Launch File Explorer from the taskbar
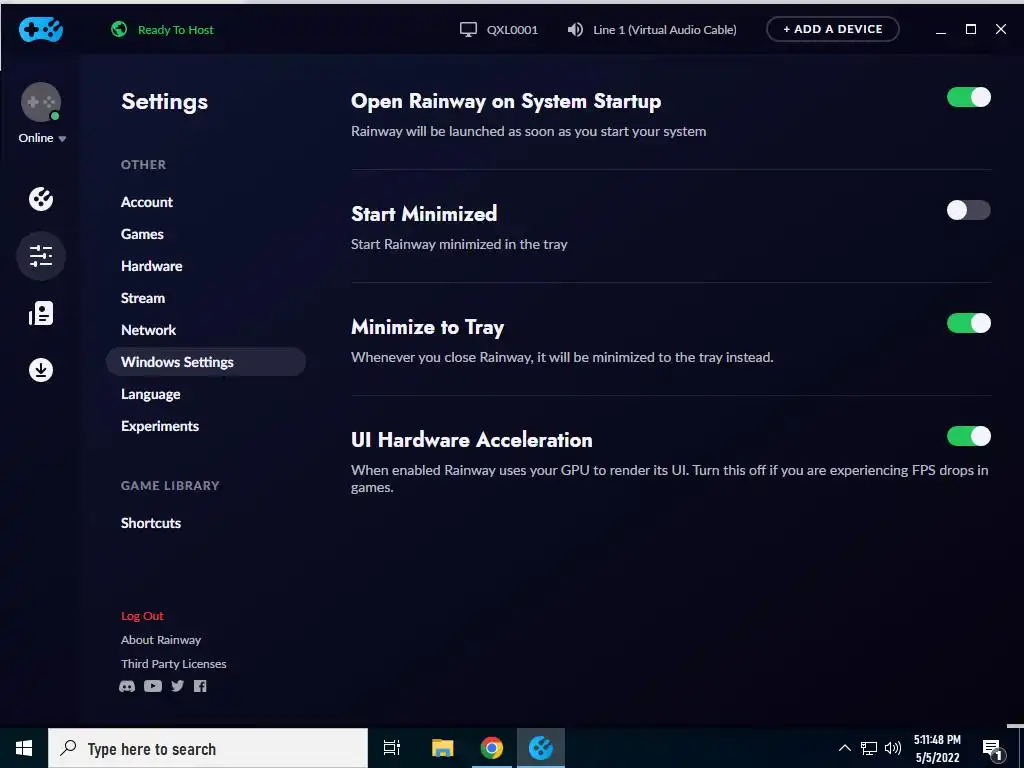Screen dimensions: 1024x768 (x=443, y=748)
